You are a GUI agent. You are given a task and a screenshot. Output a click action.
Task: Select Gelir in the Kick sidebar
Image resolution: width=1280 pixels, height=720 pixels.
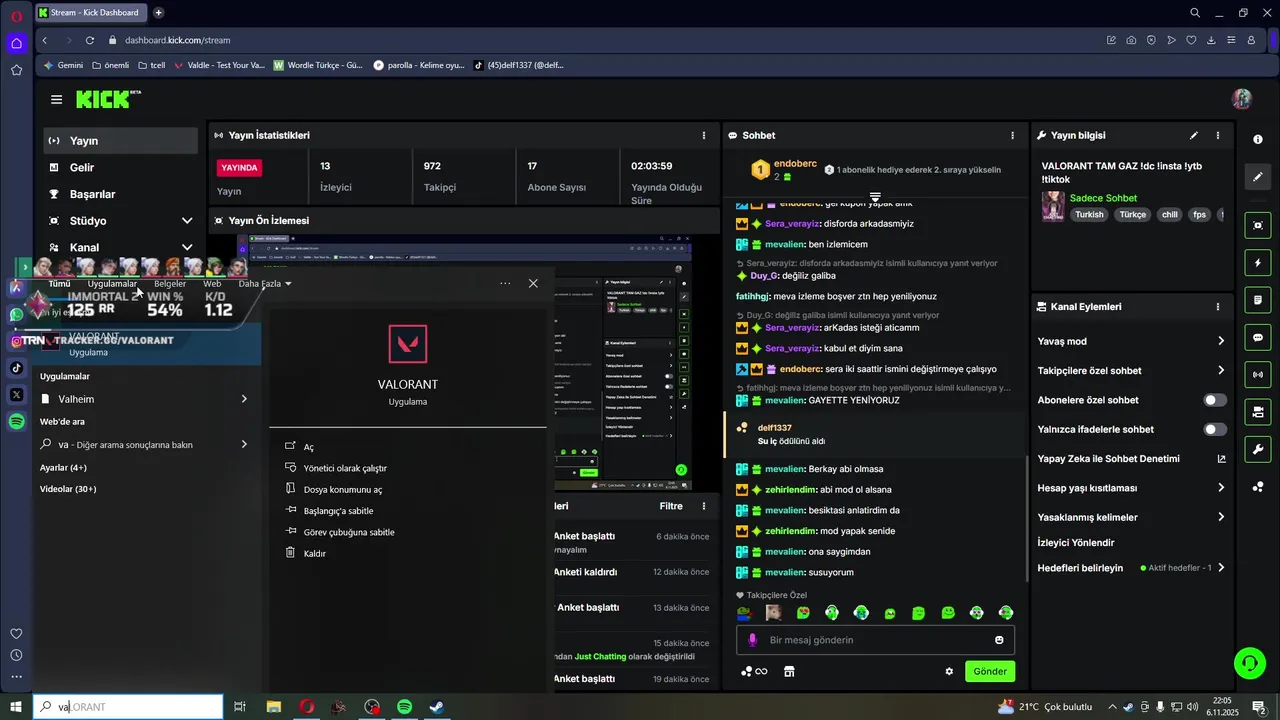click(120, 168)
